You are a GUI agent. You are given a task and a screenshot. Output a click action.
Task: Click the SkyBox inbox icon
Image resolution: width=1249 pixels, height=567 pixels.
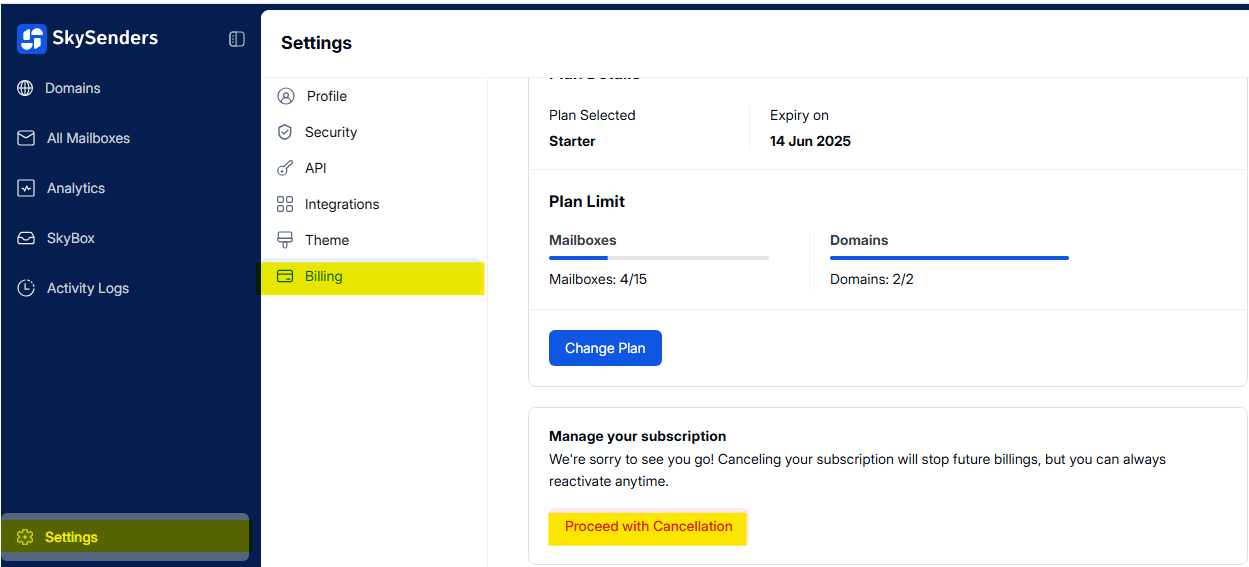pos(26,238)
